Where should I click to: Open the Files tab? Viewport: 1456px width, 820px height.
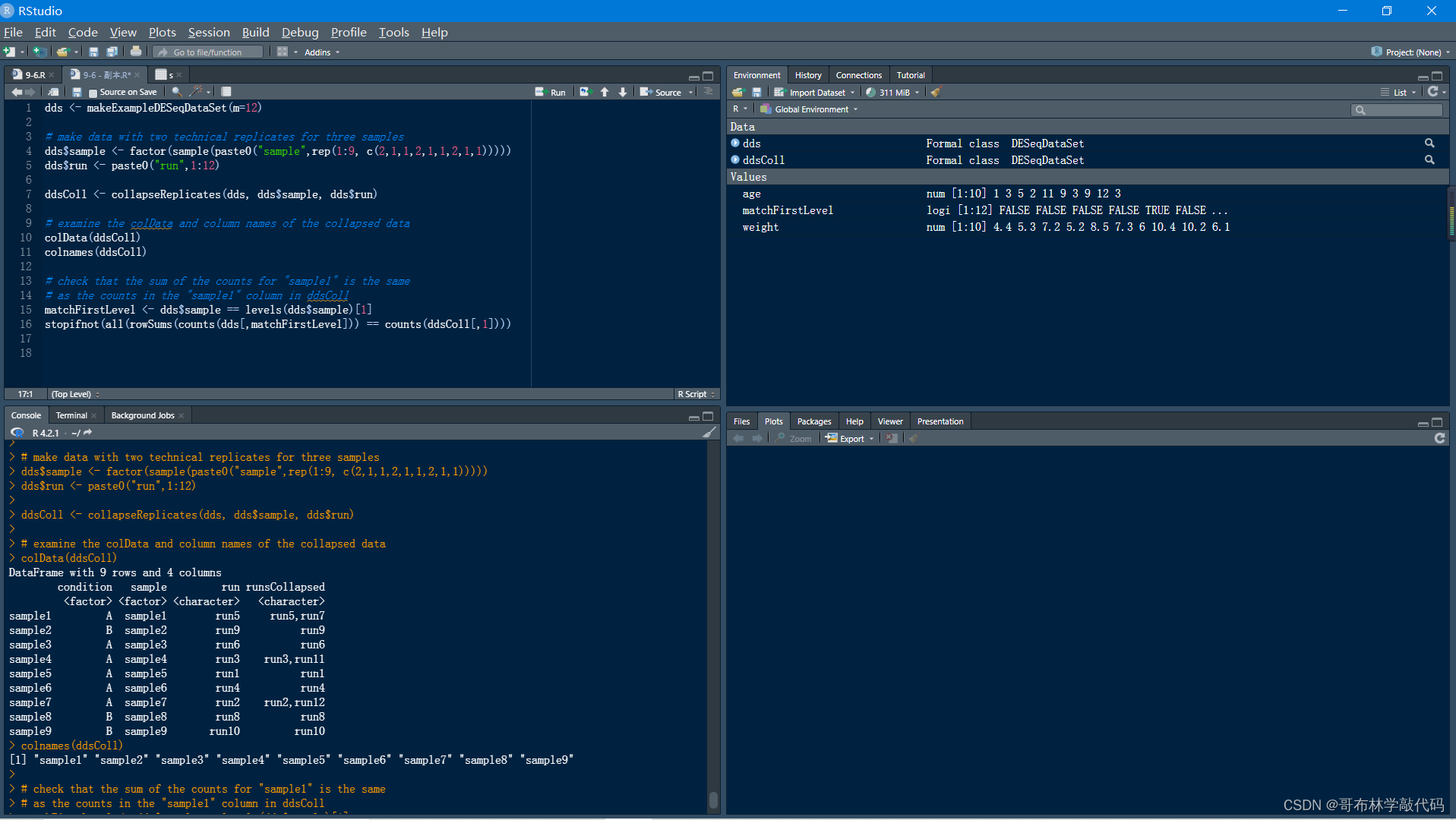click(741, 421)
